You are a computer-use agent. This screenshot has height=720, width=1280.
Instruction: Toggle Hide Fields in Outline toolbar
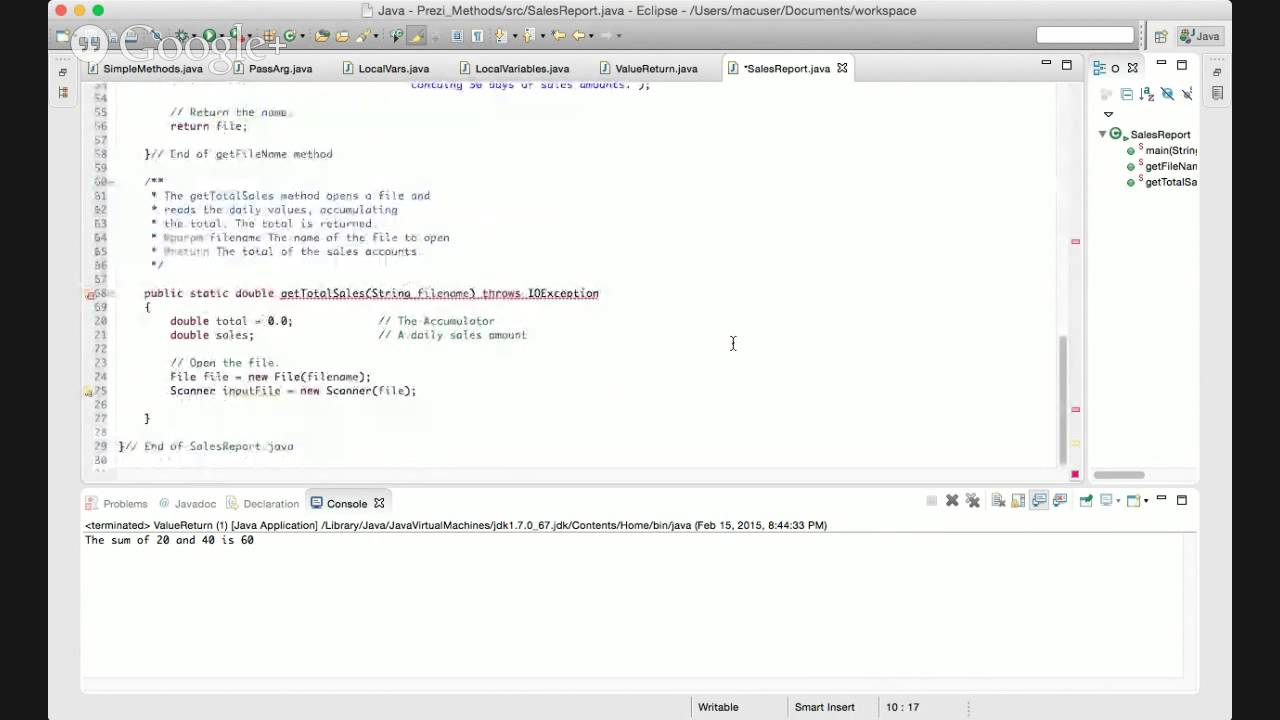pyautogui.click(x=1167, y=94)
